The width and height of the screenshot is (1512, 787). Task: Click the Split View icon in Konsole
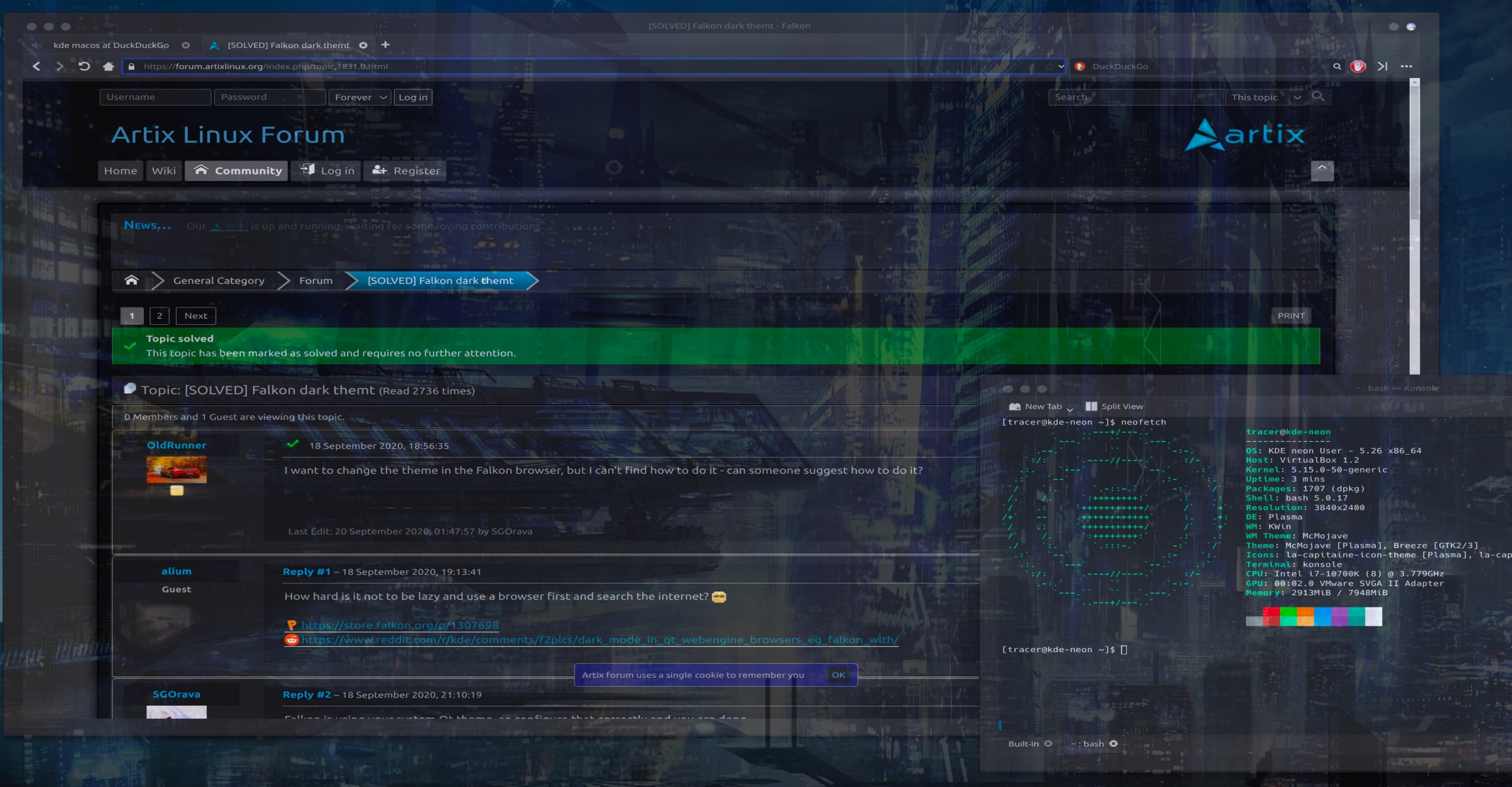tap(1091, 407)
